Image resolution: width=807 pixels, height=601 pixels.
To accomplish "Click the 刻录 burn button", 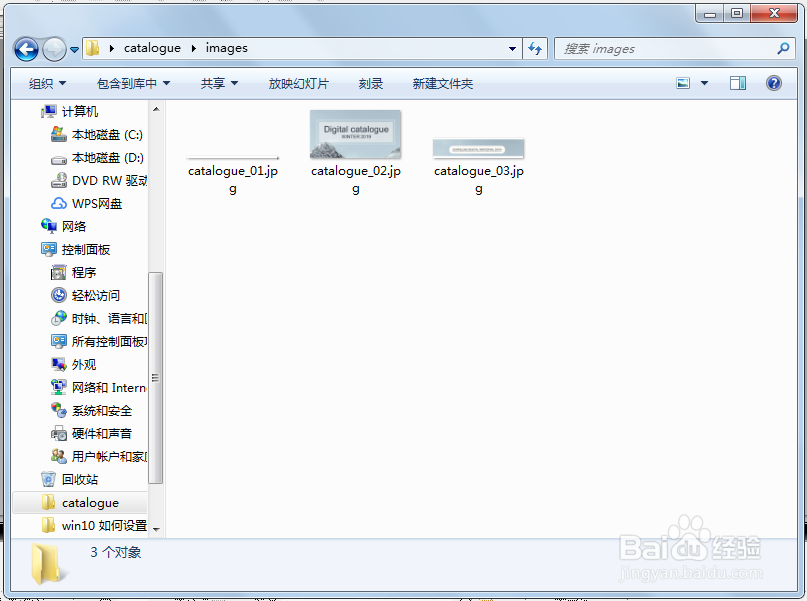I will (371, 83).
